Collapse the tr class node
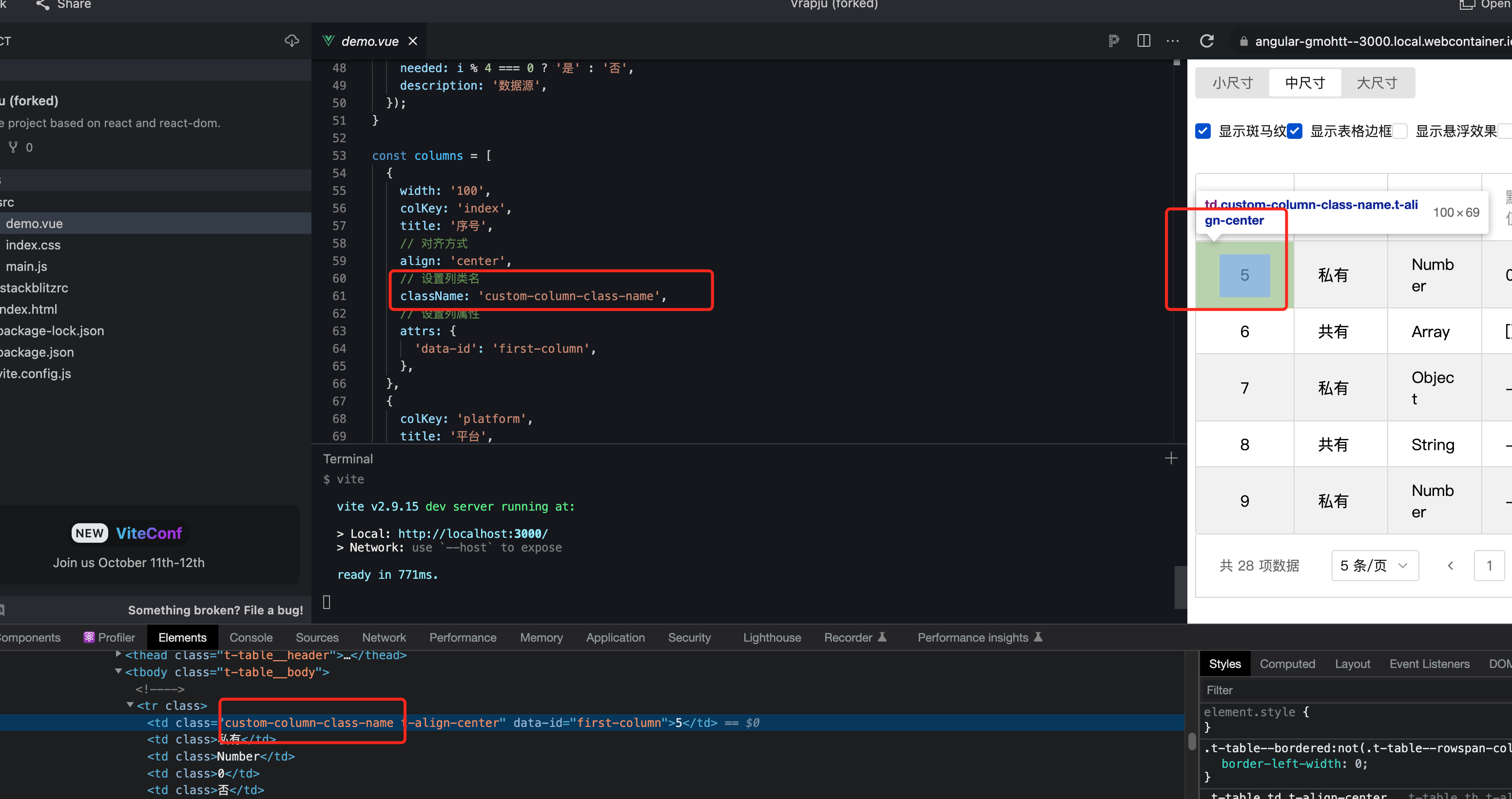 [130, 705]
